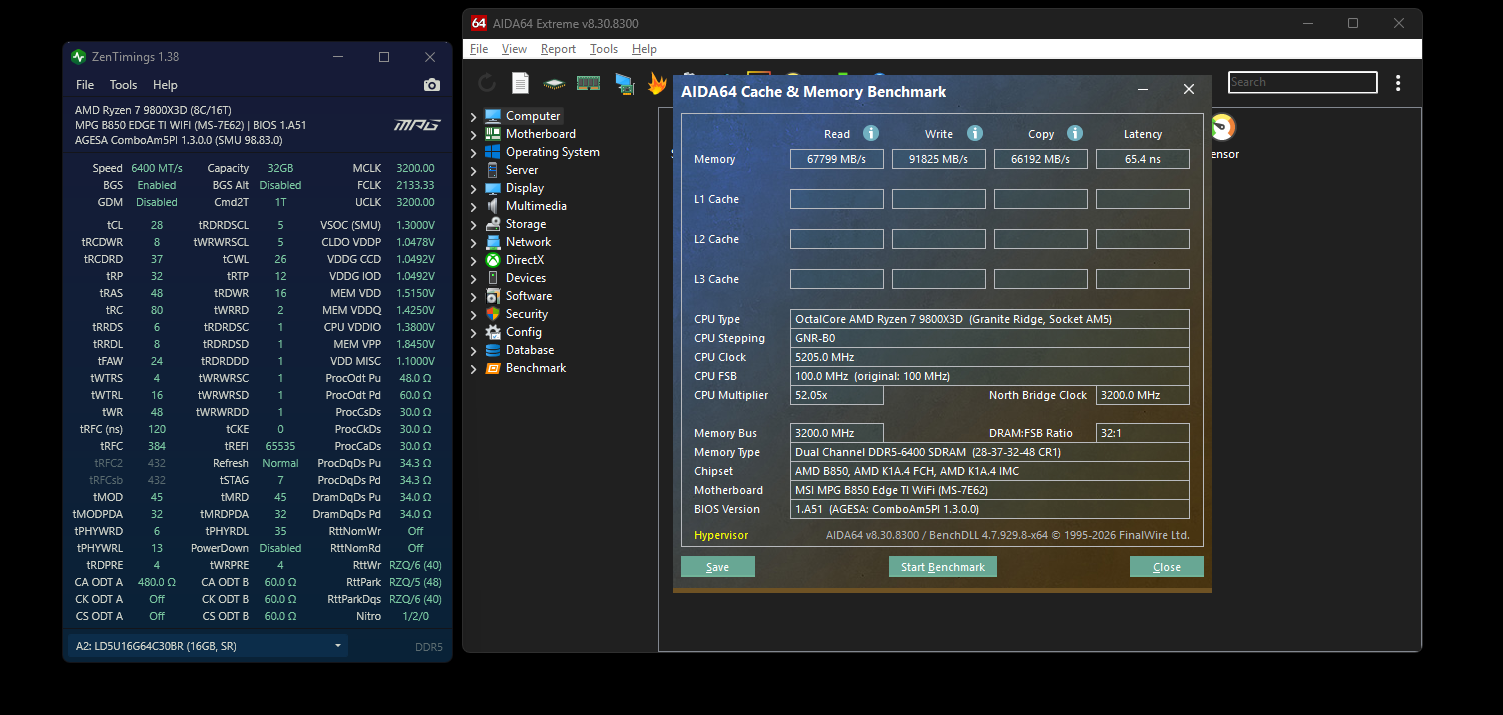The image size is (1503, 715).
Task: Click the Multimedia speaker icon
Action: (493, 206)
